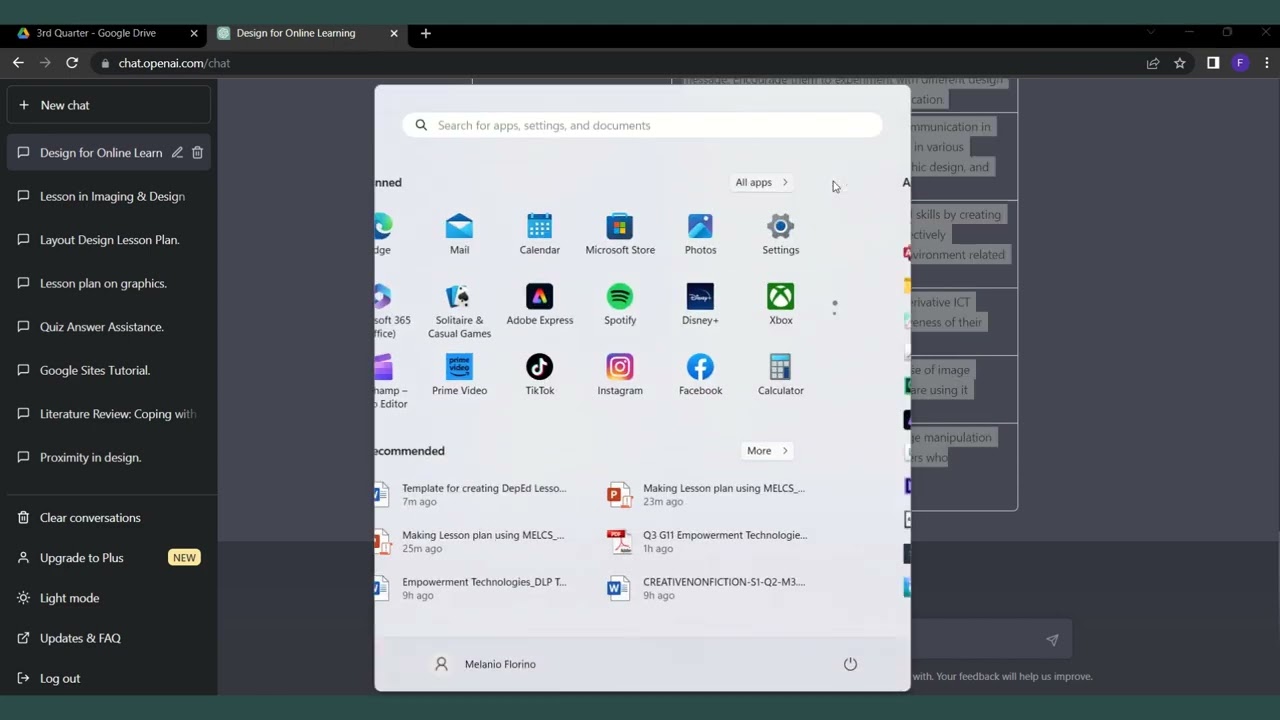The width and height of the screenshot is (1280, 720).
Task: Open Adobe Express
Action: (x=539, y=305)
